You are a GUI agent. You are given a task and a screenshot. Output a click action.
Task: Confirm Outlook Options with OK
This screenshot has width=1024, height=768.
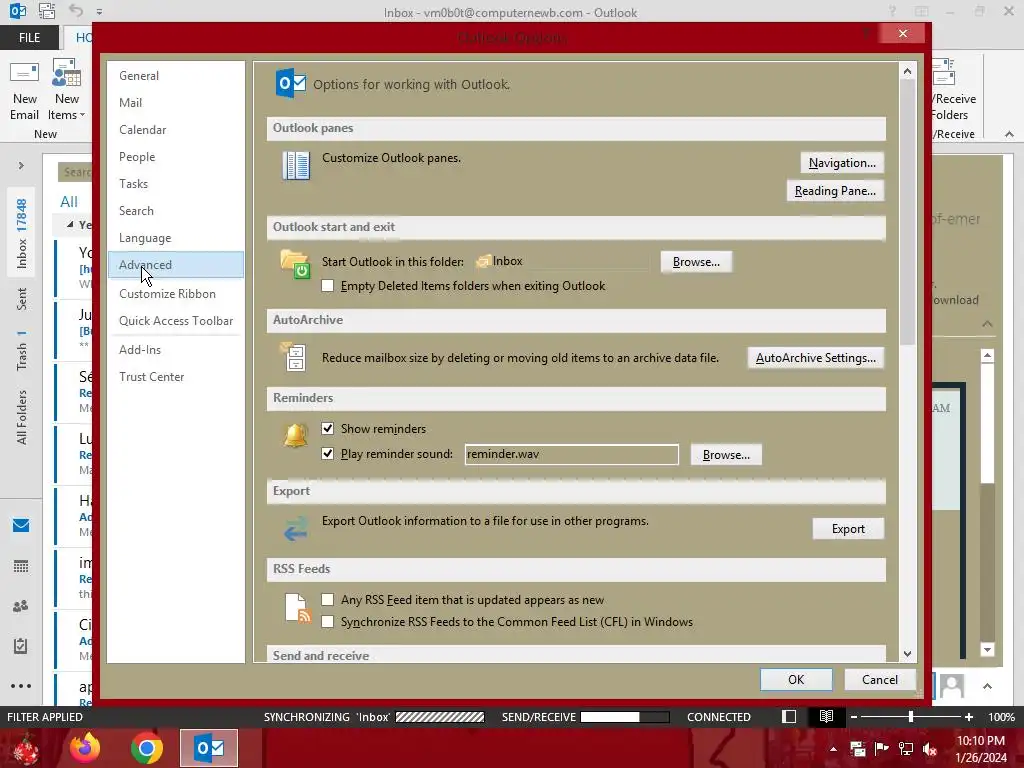[796, 680]
